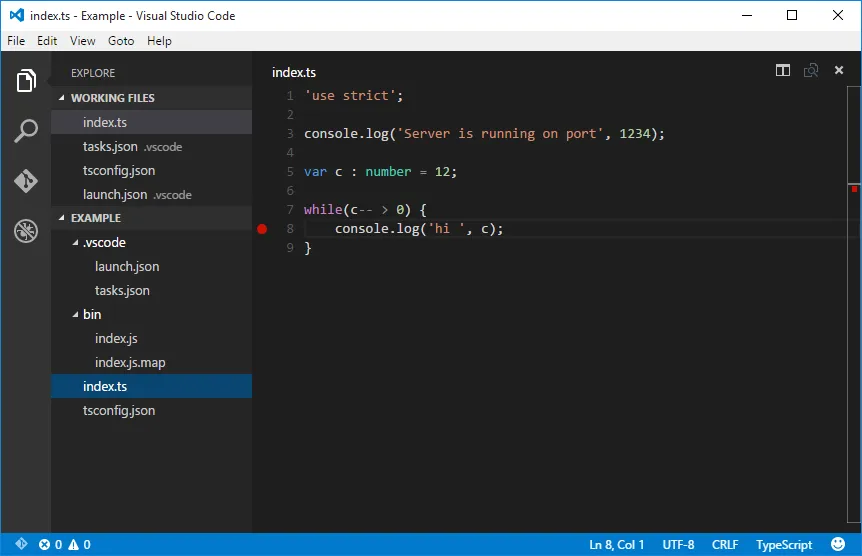The width and height of the screenshot is (862, 556).
Task: Close the index.ts editor
Action: coord(839,70)
